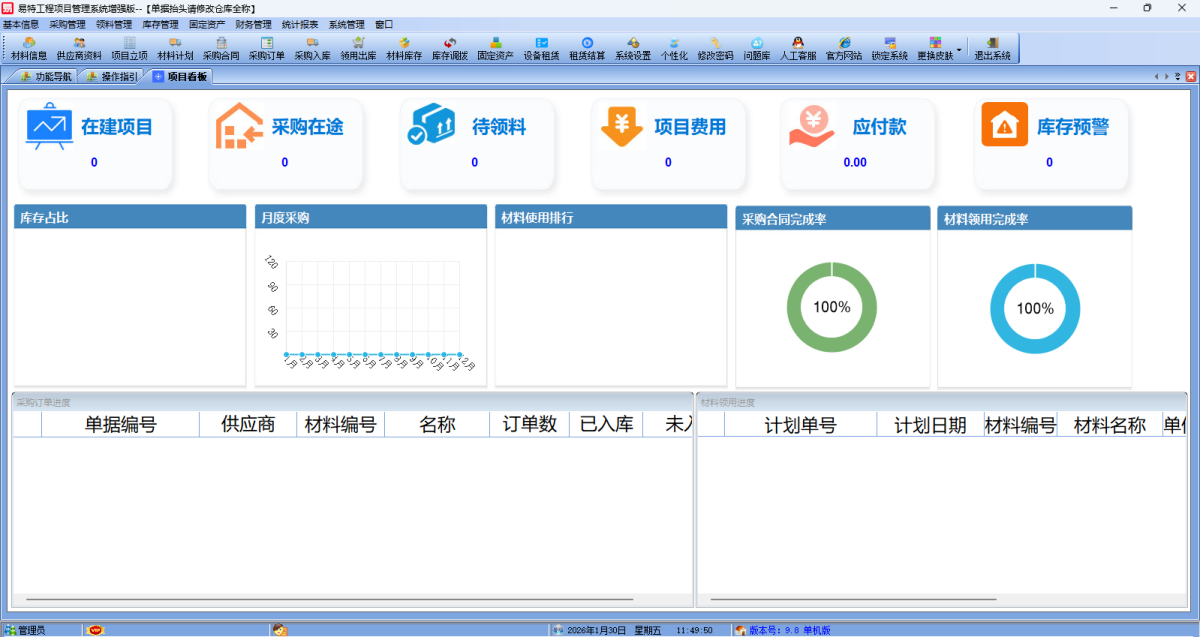This screenshot has height=637, width=1200.
Task: Expand the tab list overflow chevron
Action: 1177,76
